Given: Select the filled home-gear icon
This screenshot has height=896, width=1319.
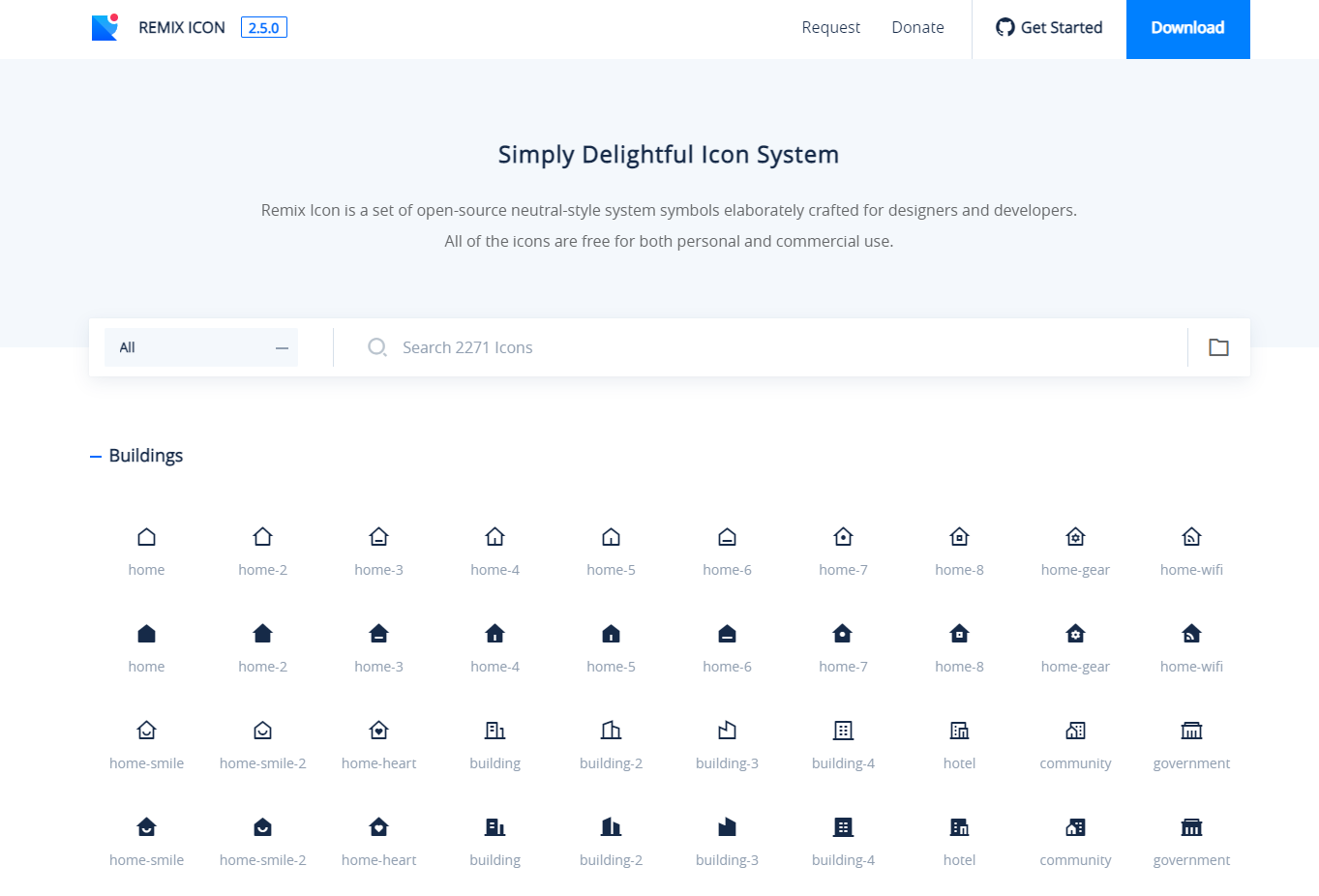Looking at the screenshot, I should (x=1075, y=634).
